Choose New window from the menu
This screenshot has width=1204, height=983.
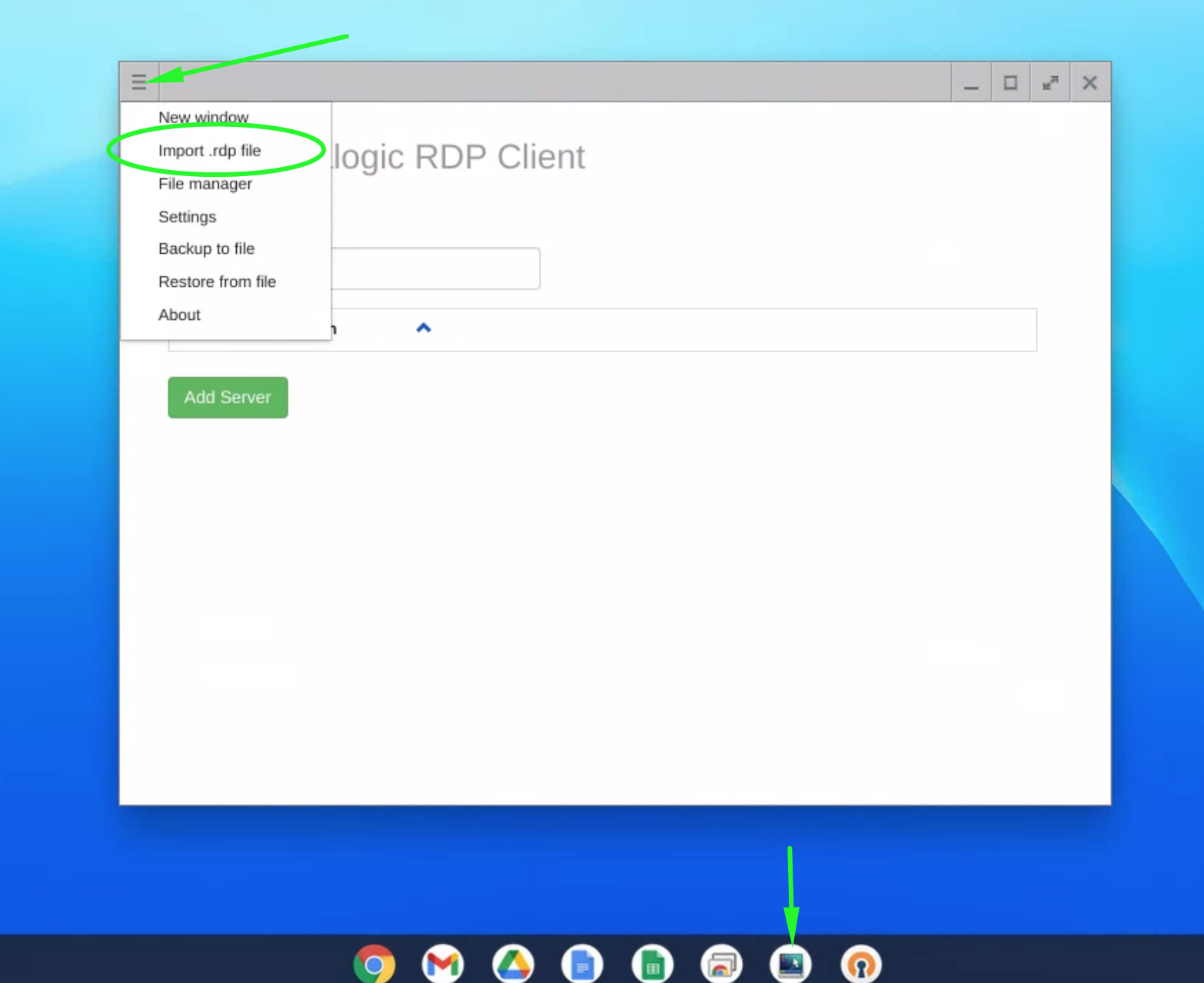click(203, 118)
